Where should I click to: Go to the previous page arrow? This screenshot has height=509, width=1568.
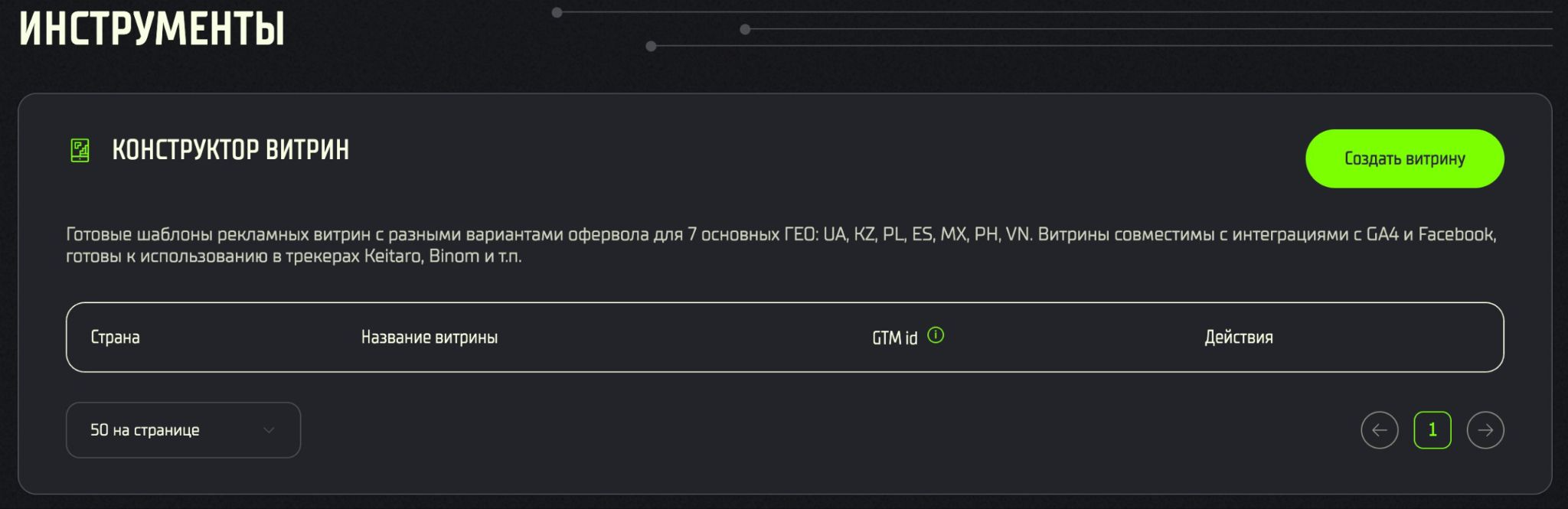coord(1380,430)
